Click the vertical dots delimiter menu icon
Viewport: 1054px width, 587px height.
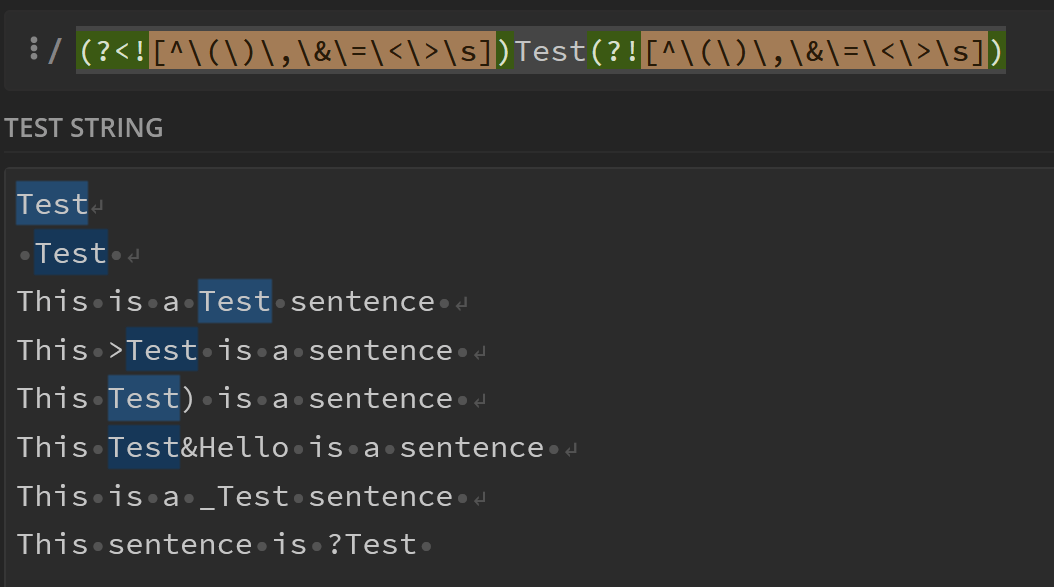(x=34, y=49)
